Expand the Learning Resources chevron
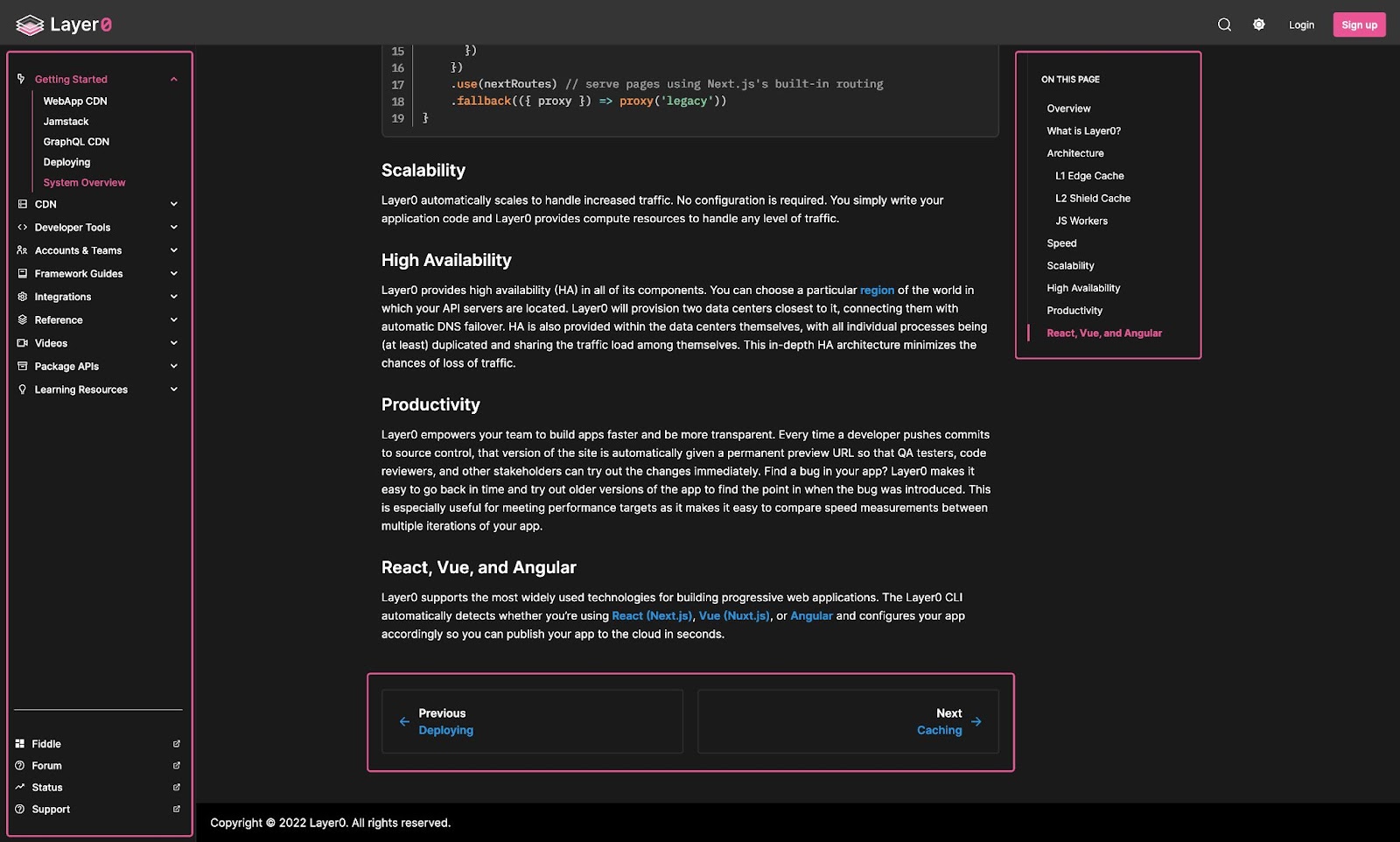Viewport: 1400px width, 842px height. tap(174, 389)
